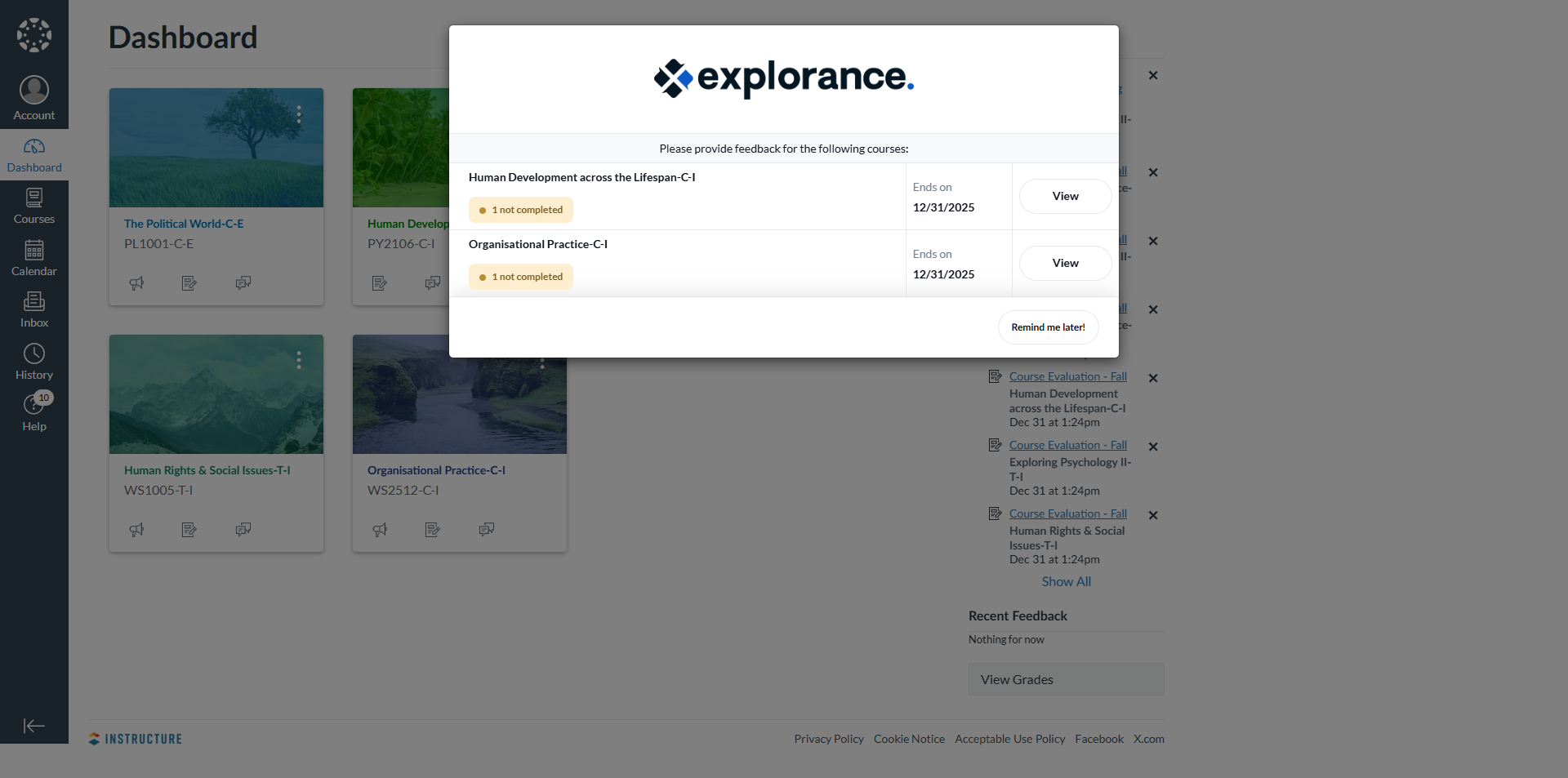Open Announcements for The Political World card

coord(136,283)
